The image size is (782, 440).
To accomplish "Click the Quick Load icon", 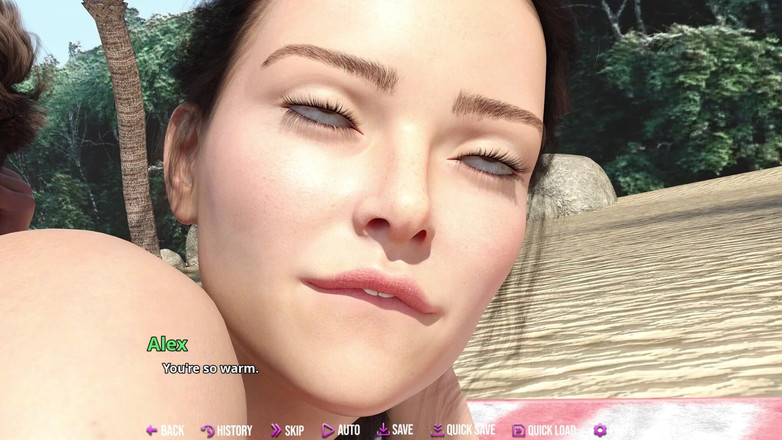I will tap(518, 431).
